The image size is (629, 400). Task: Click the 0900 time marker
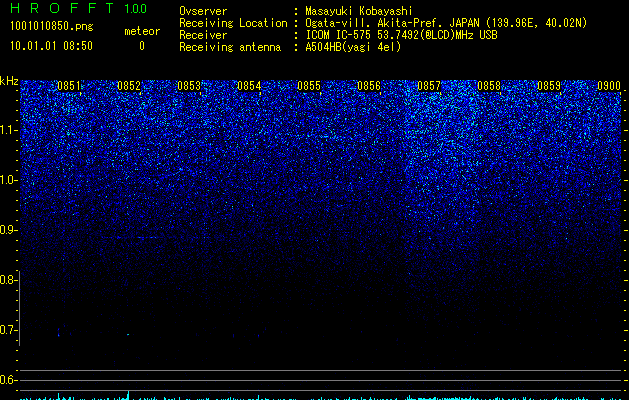(x=609, y=86)
